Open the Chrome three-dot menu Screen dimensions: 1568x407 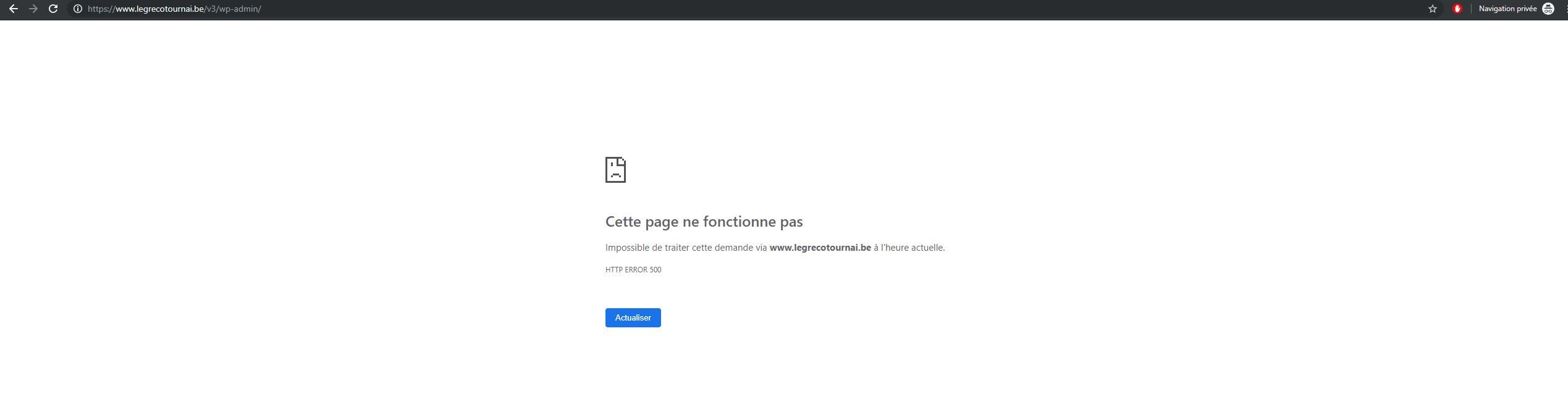point(1566,9)
